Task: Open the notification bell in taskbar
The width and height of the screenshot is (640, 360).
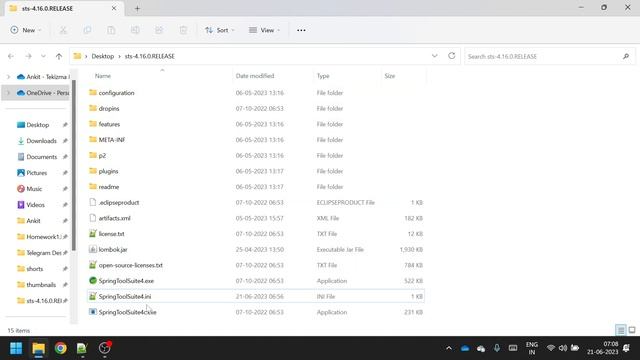Action: 626,348
